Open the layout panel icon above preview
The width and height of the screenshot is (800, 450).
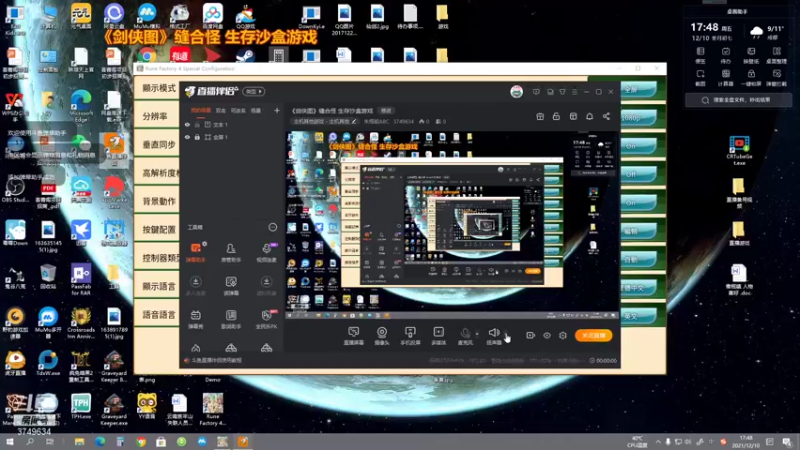point(573,116)
